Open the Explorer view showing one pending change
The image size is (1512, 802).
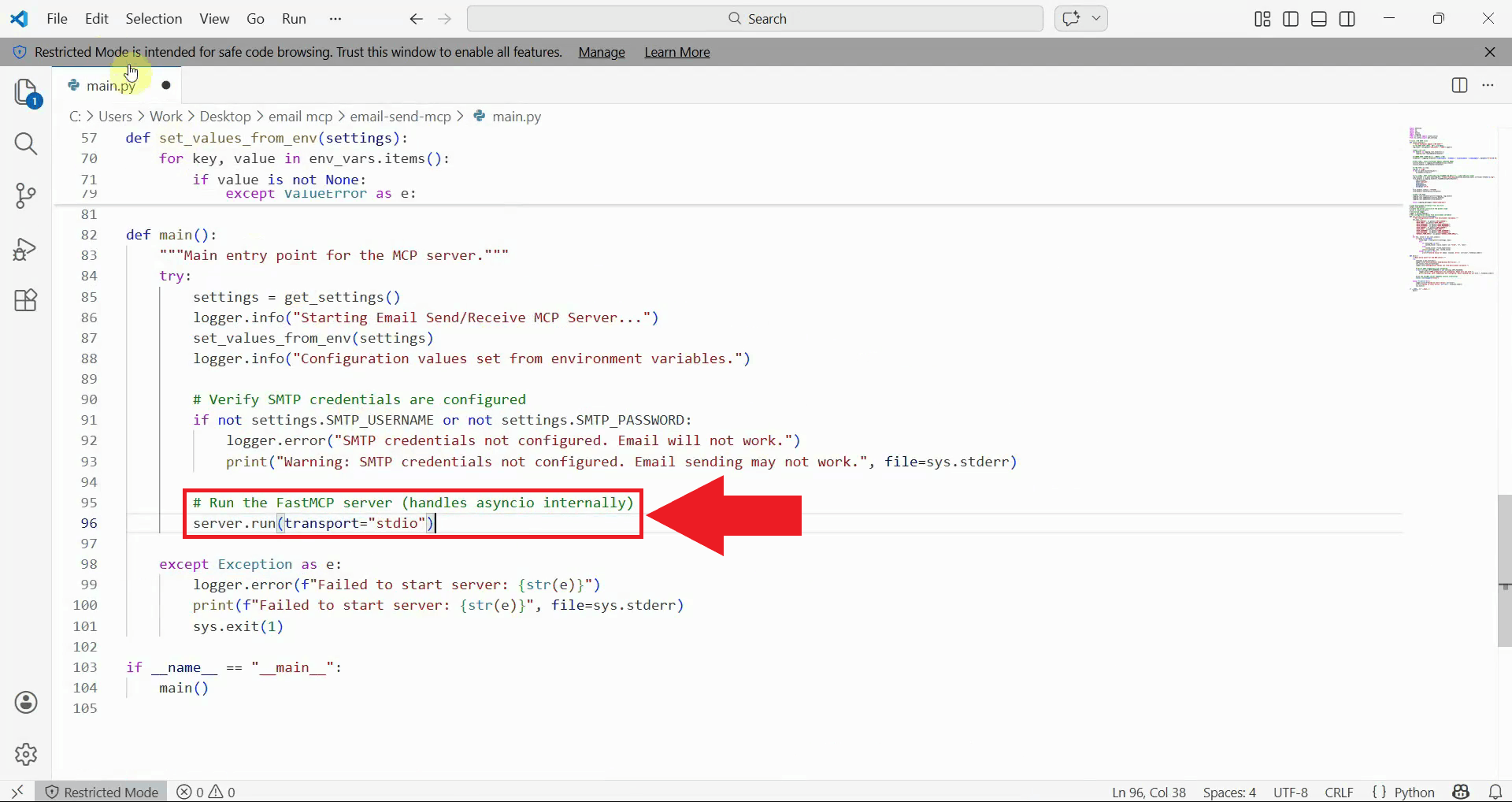point(26,92)
